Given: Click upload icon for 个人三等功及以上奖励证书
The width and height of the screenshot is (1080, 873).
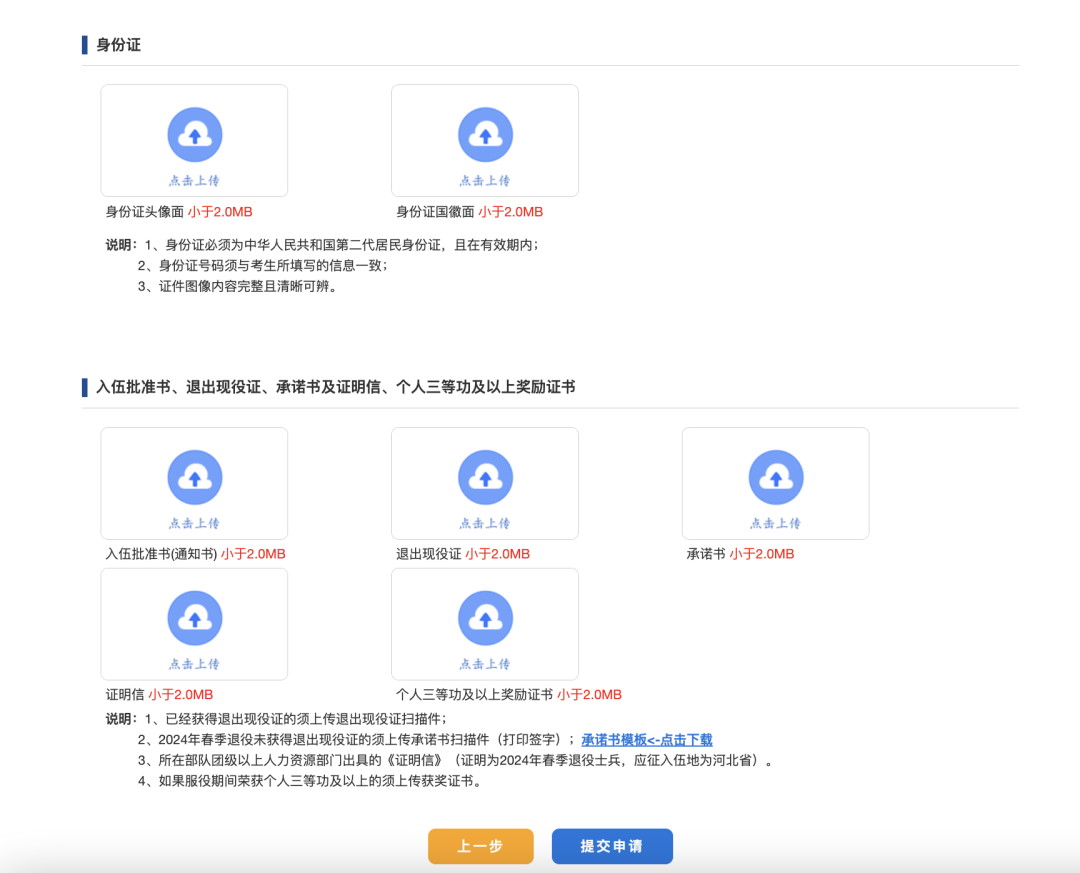Looking at the screenshot, I should [485, 616].
